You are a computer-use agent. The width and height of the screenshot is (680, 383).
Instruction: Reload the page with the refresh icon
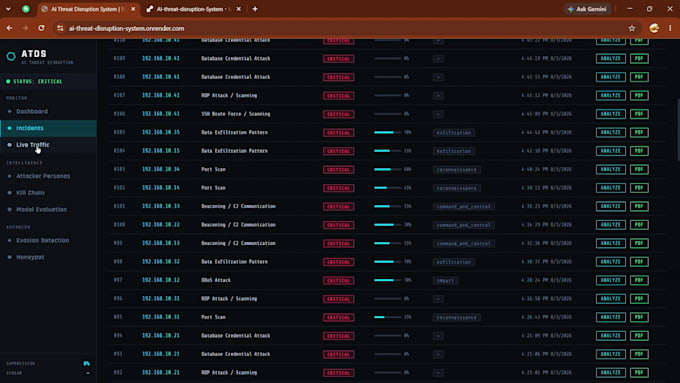coord(41,28)
